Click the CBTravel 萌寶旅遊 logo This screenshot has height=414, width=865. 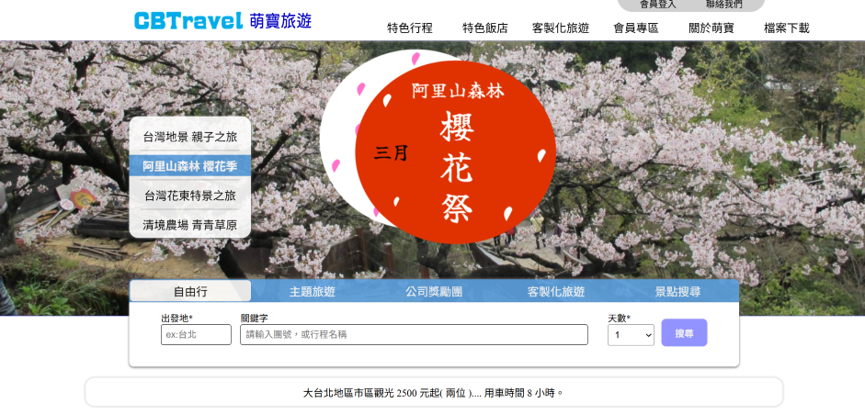point(223,21)
